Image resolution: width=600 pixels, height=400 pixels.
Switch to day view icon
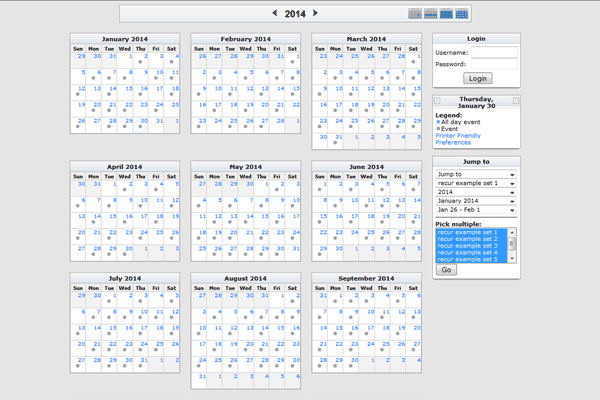[415, 14]
